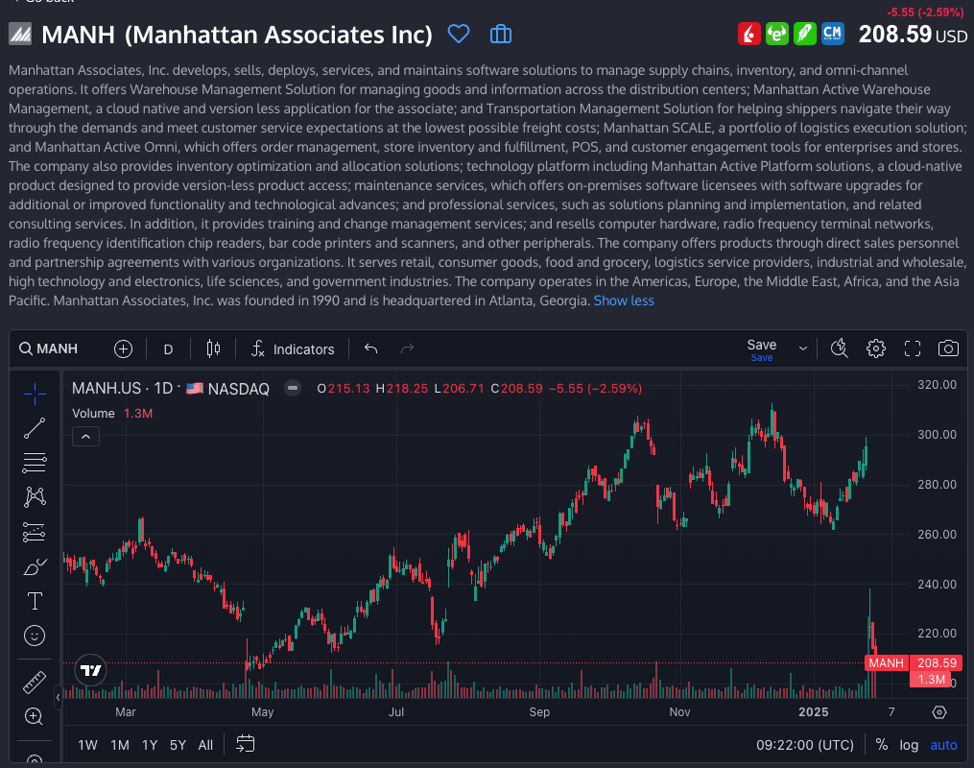Collapse the indicator legend chevron
This screenshot has height=768, width=974.
pyautogui.click(x=86, y=437)
